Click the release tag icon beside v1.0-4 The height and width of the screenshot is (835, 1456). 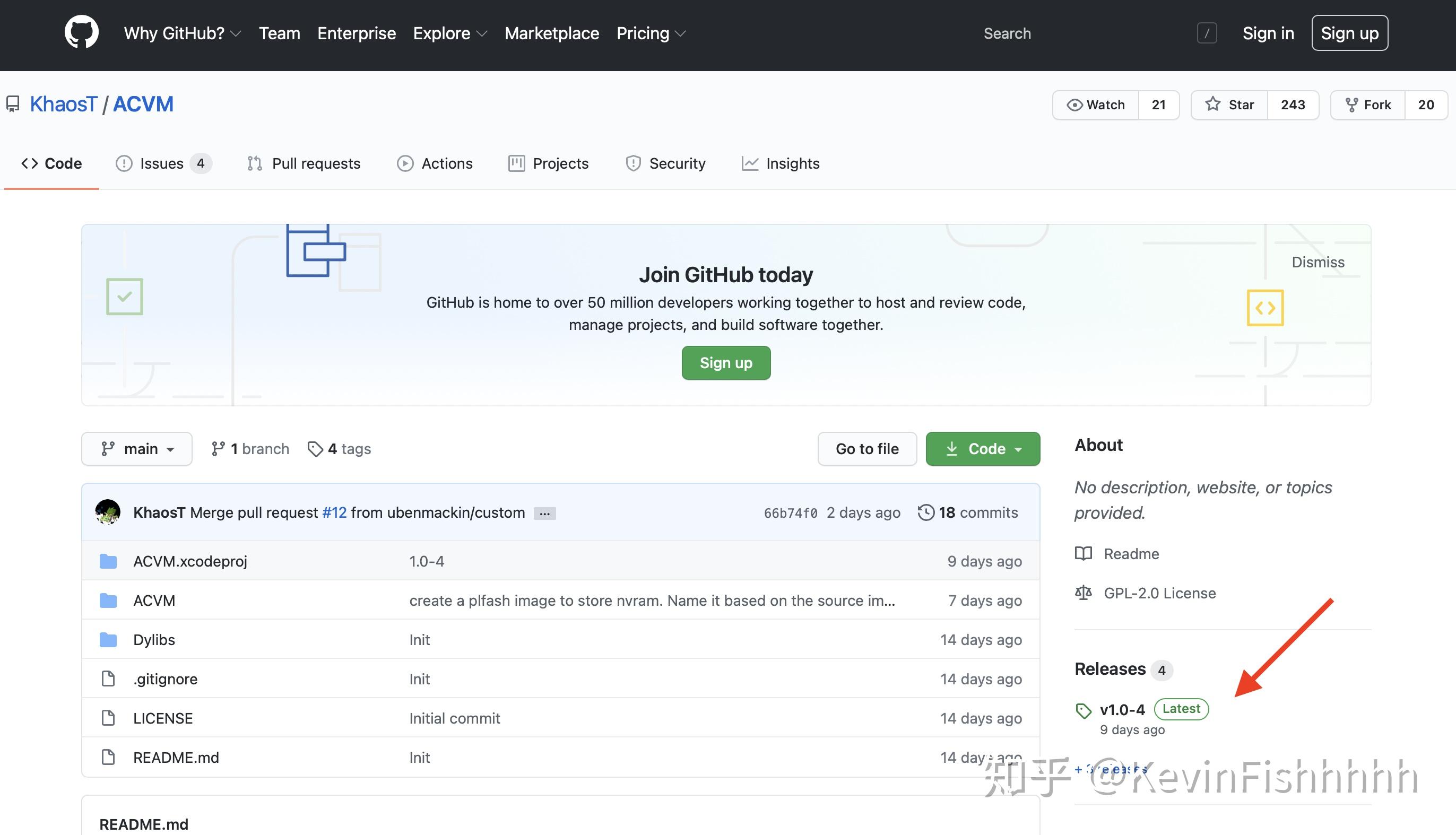point(1084,710)
